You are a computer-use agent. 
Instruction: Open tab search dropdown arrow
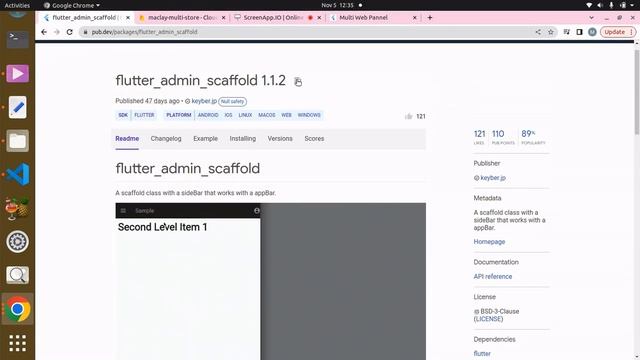(591, 18)
